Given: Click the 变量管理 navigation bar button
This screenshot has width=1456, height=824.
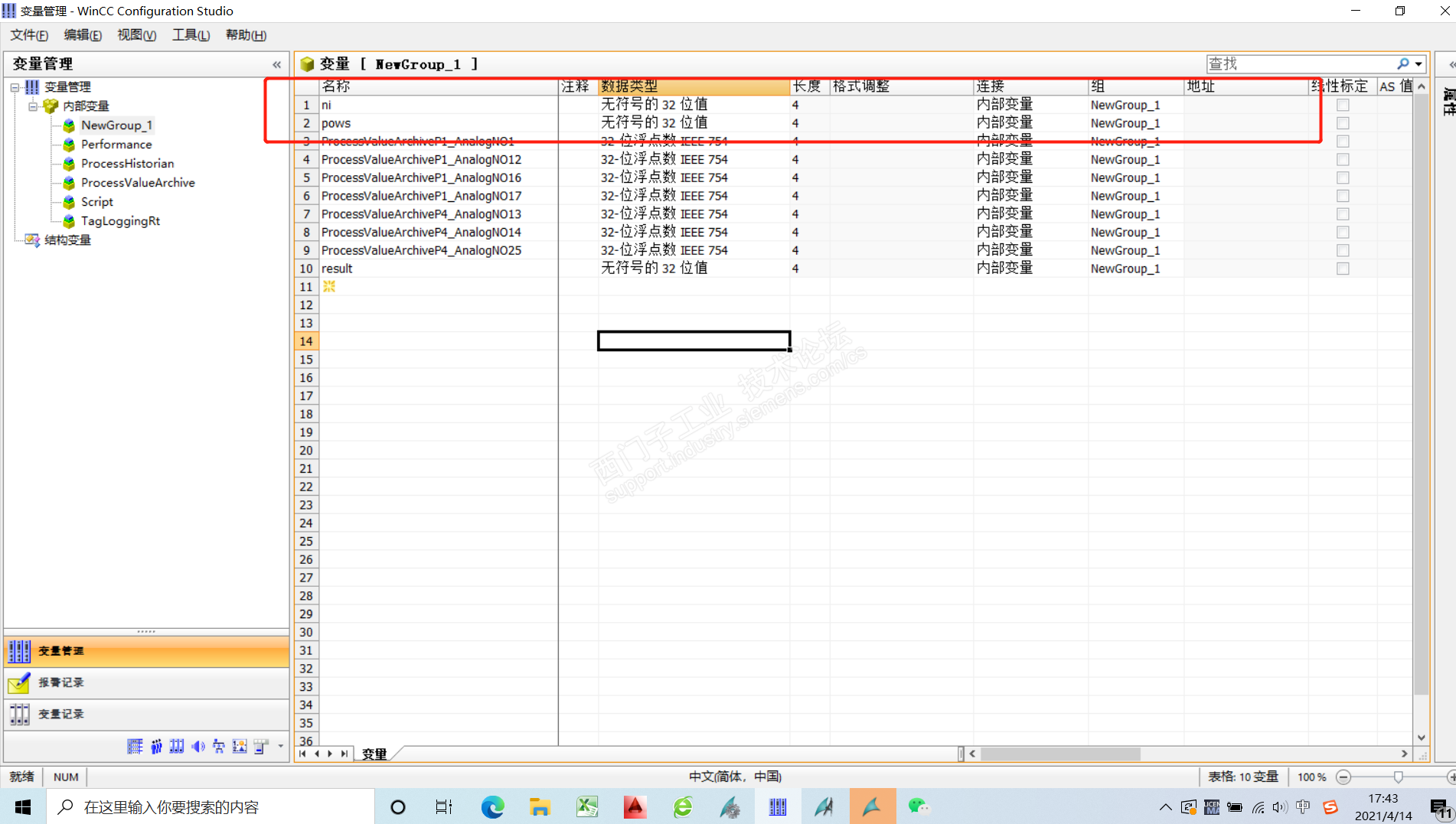Looking at the screenshot, I should tap(147, 651).
